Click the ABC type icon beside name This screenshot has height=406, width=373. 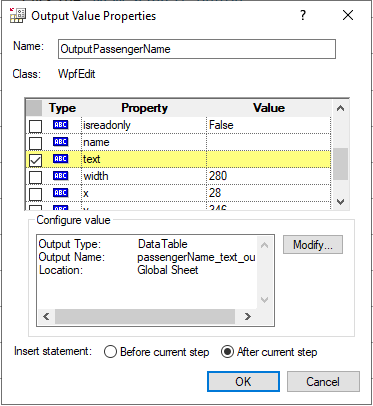60,142
